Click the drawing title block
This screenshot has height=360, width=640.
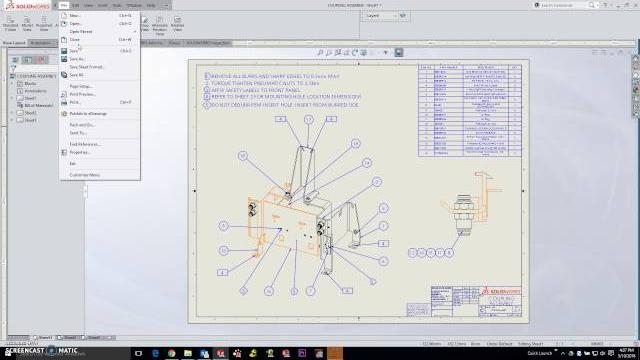tap(476, 302)
